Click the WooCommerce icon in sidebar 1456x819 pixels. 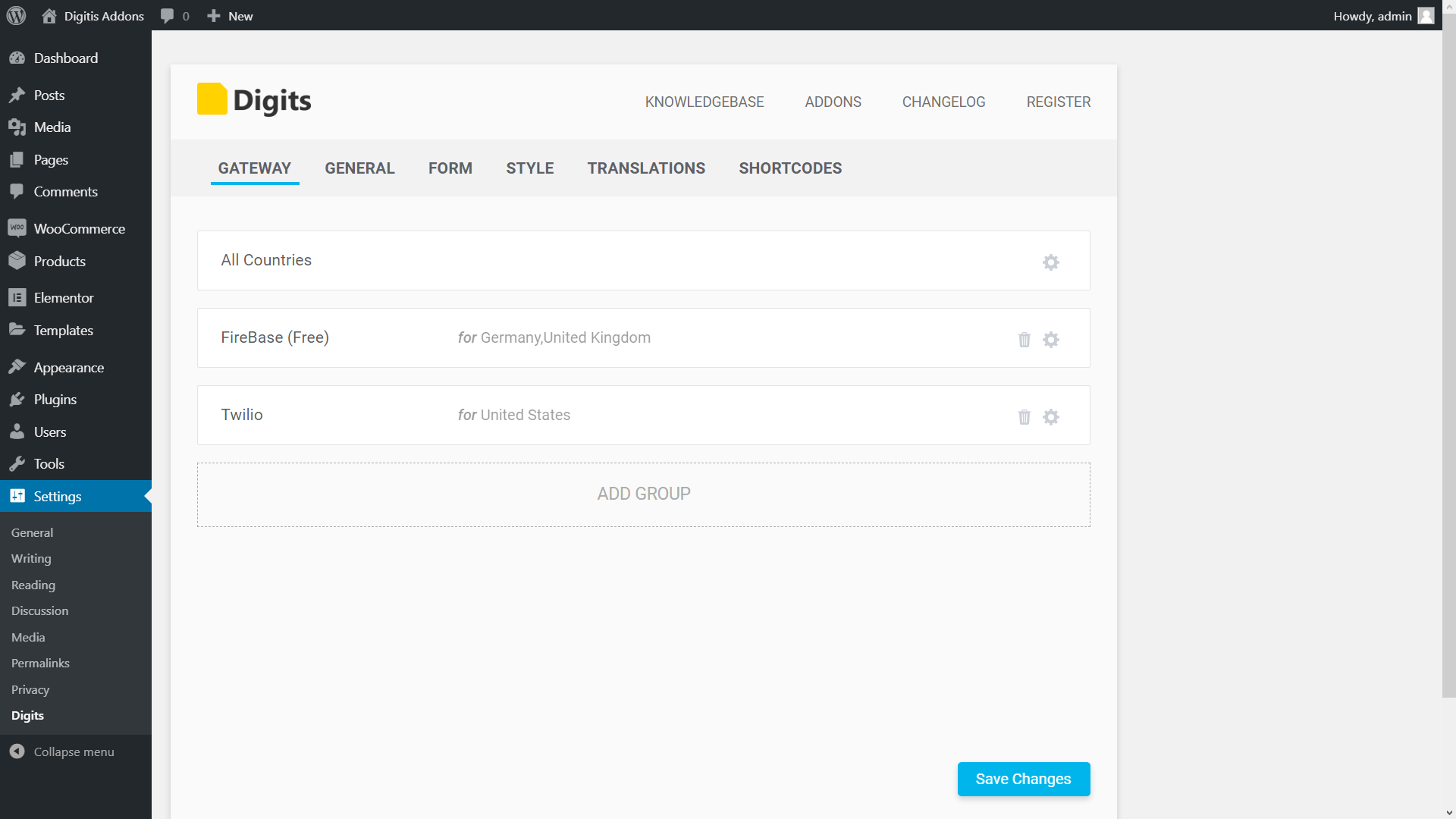coord(17,228)
